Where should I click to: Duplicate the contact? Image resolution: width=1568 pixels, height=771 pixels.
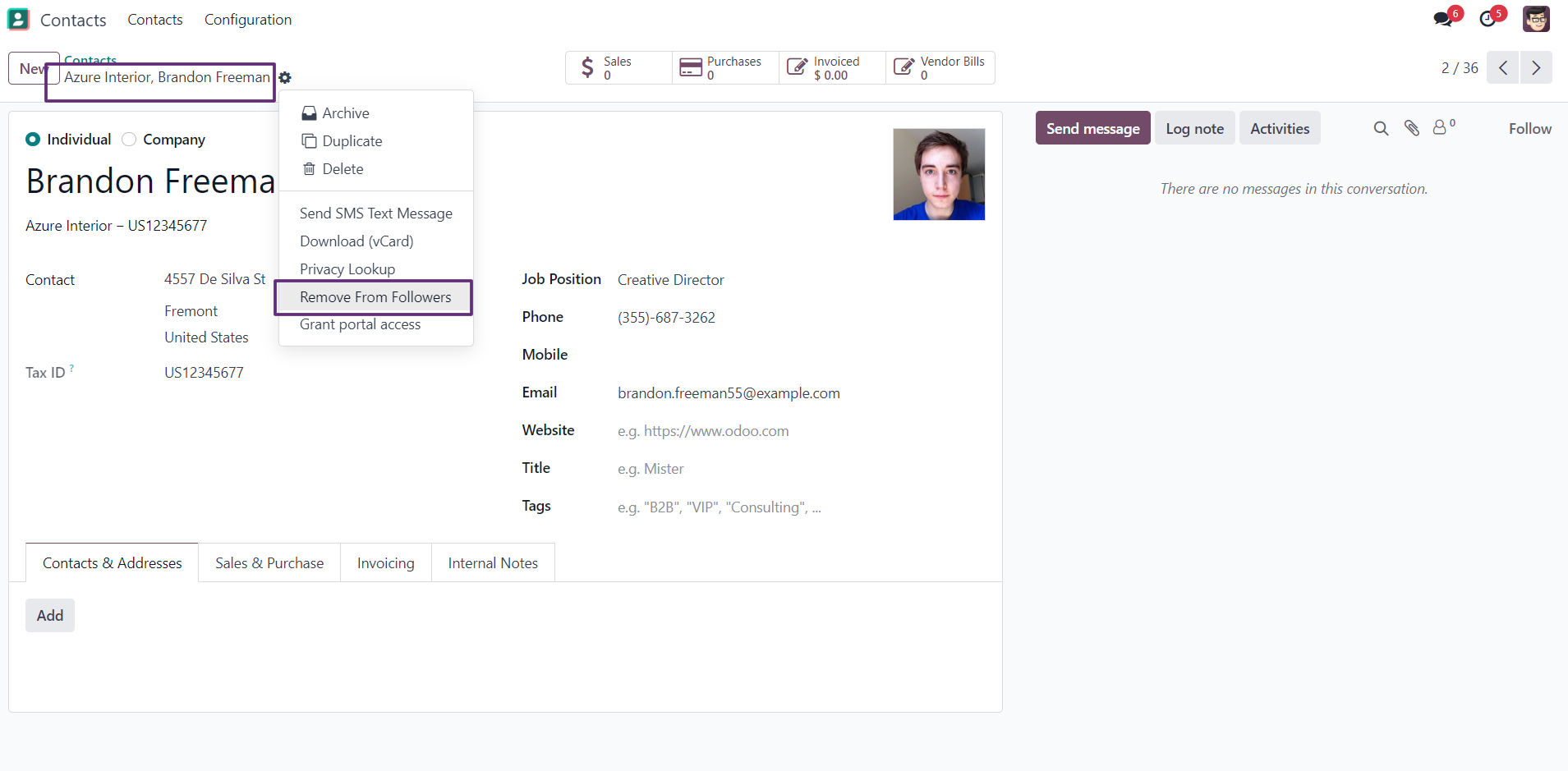(376, 141)
